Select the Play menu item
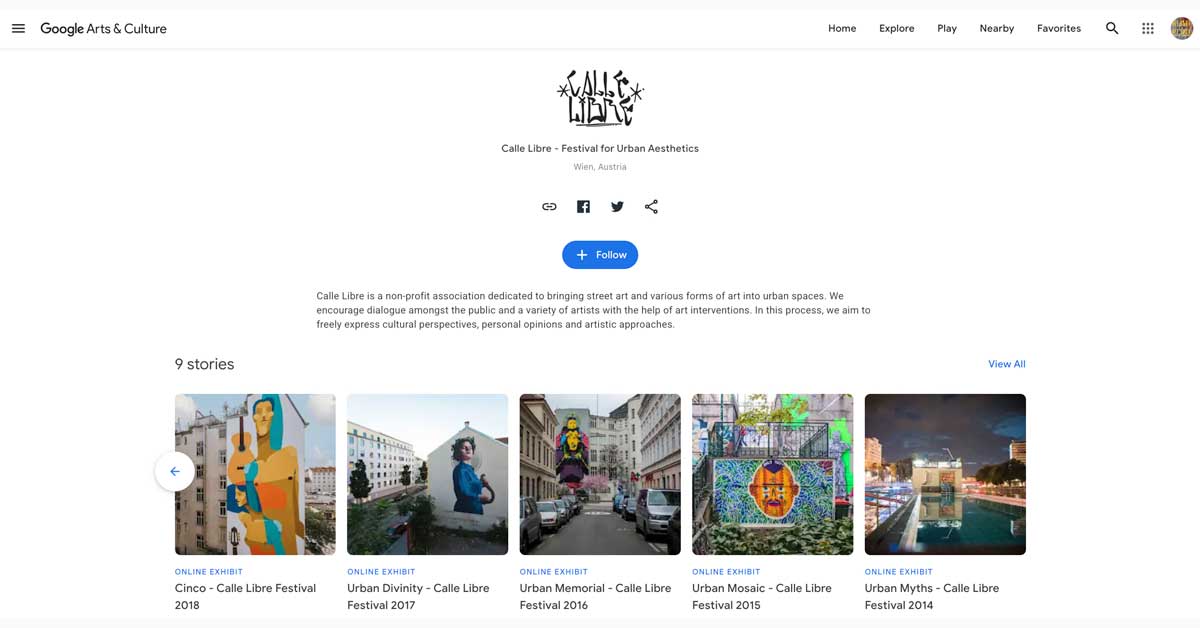Viewport: 1200px width, 628px height. click(947, 28)
